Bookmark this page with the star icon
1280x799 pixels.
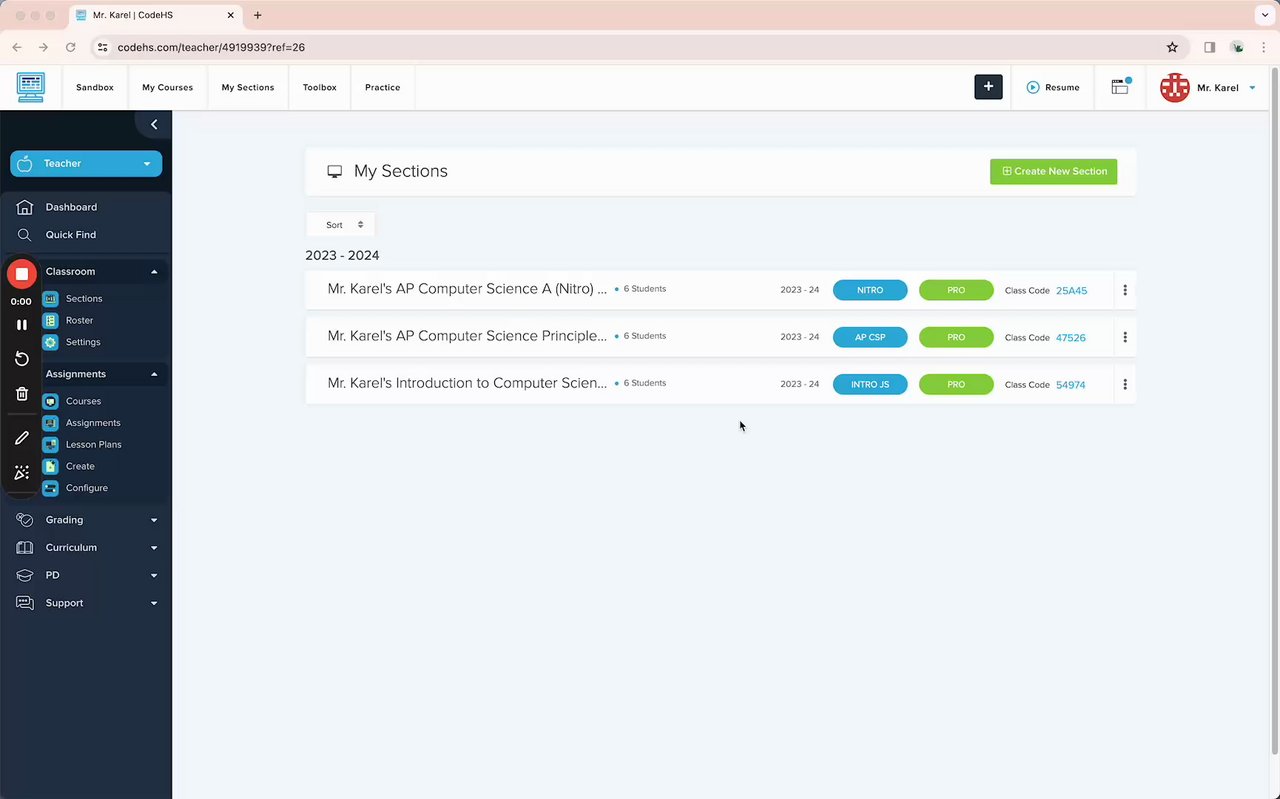[1172, 47]
